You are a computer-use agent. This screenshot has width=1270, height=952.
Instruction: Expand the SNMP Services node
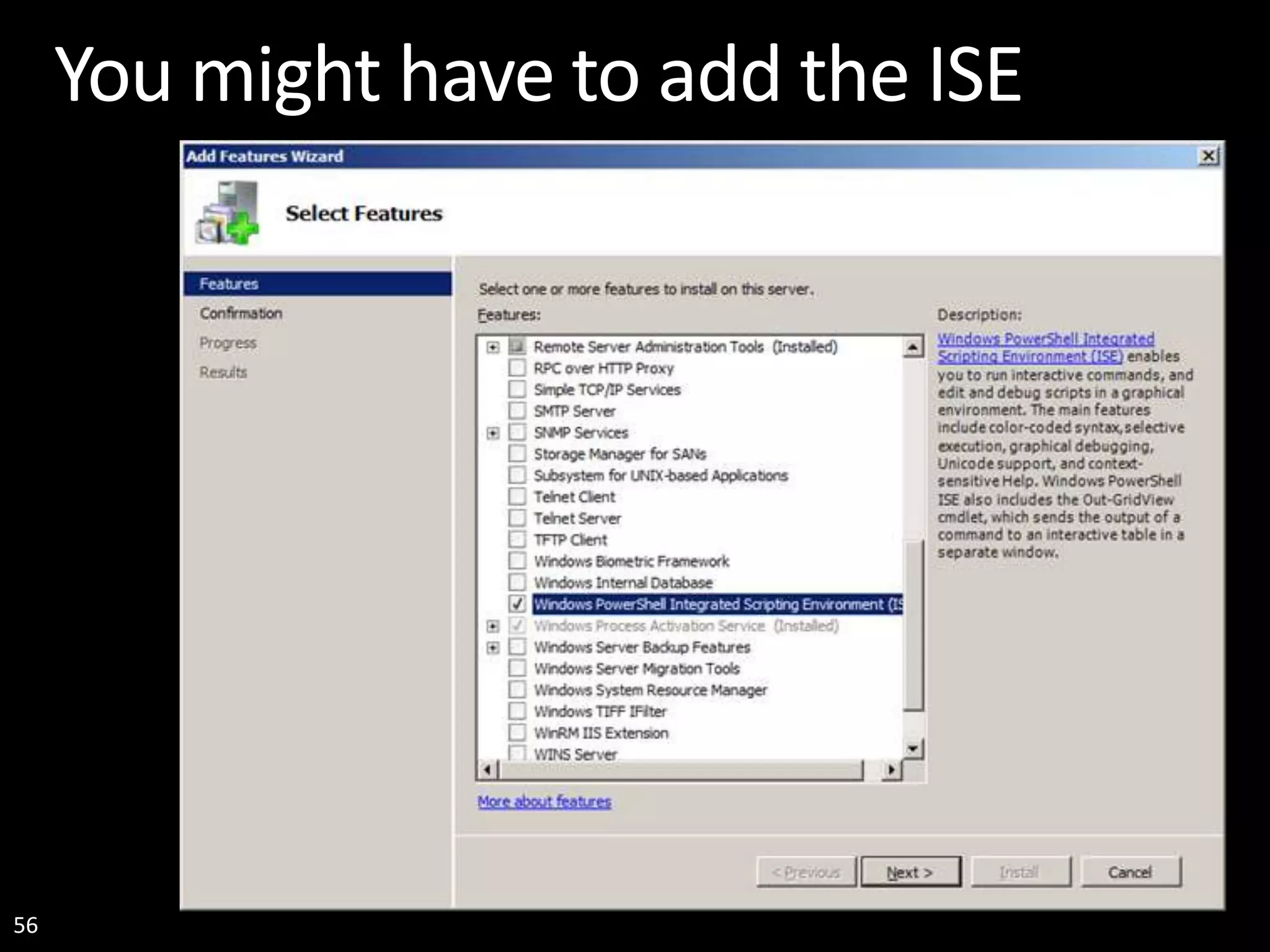click(x=493, y=433)
